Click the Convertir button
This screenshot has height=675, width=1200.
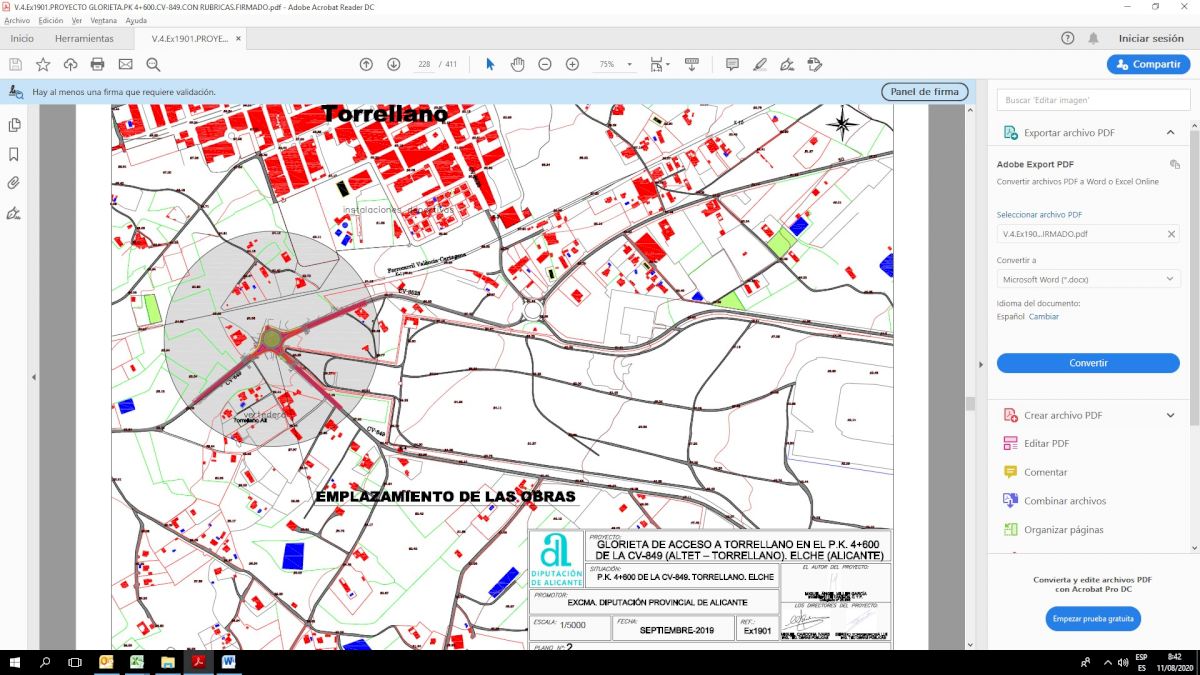tap(1088, 363)
